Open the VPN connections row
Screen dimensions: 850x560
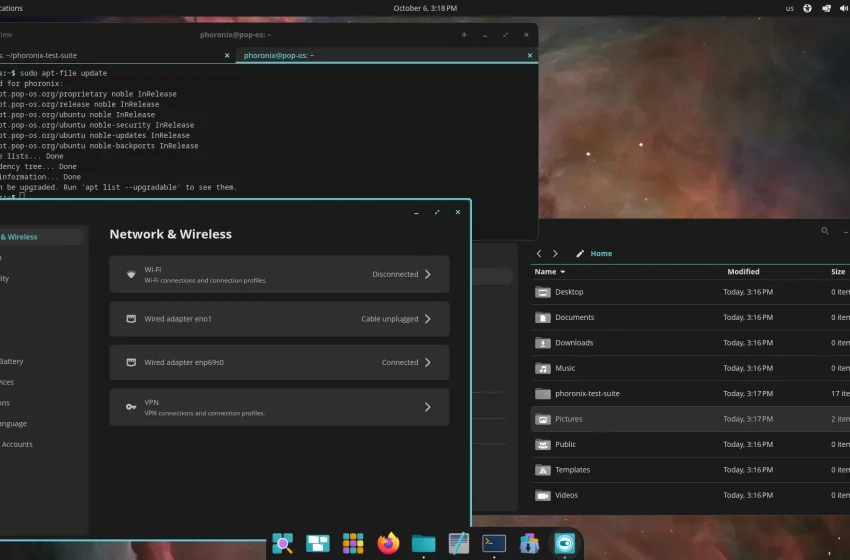coord(279,407)
